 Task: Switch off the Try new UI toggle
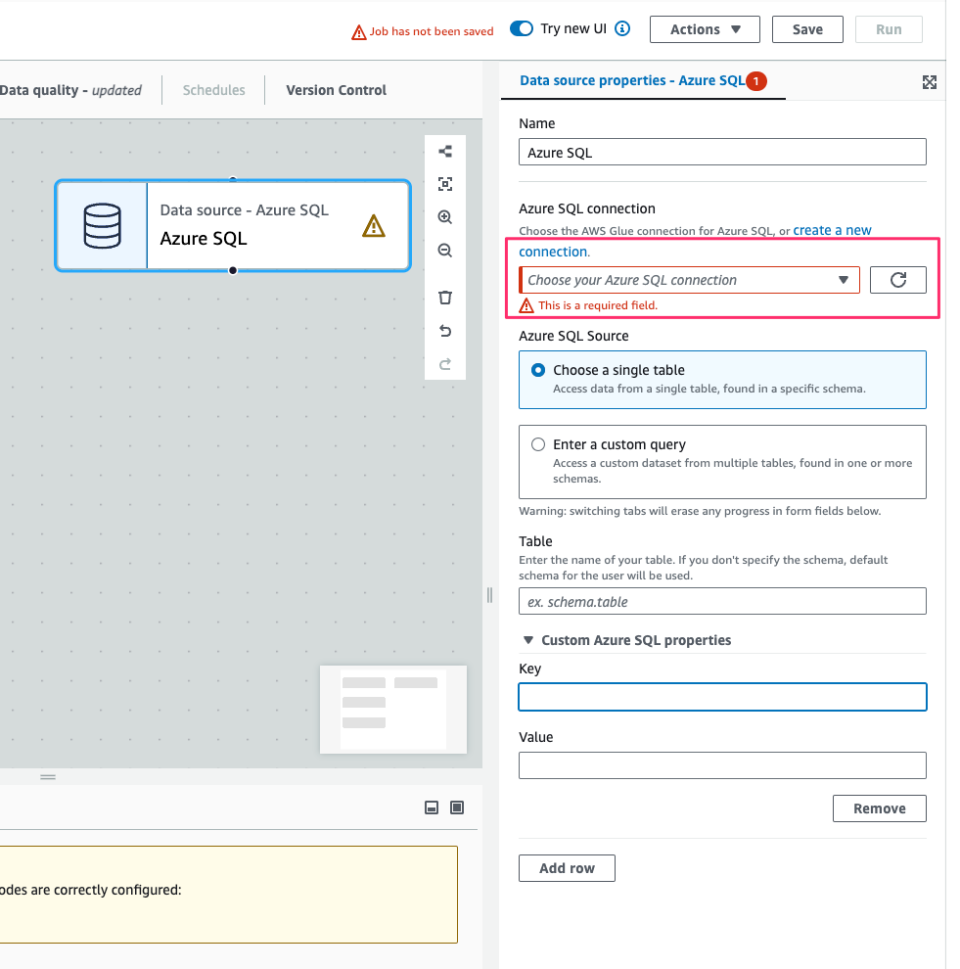point(521,29)
